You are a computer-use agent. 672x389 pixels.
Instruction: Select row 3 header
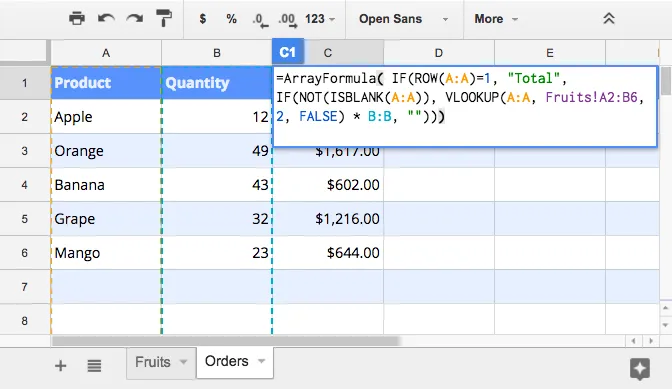coord(25,151)
